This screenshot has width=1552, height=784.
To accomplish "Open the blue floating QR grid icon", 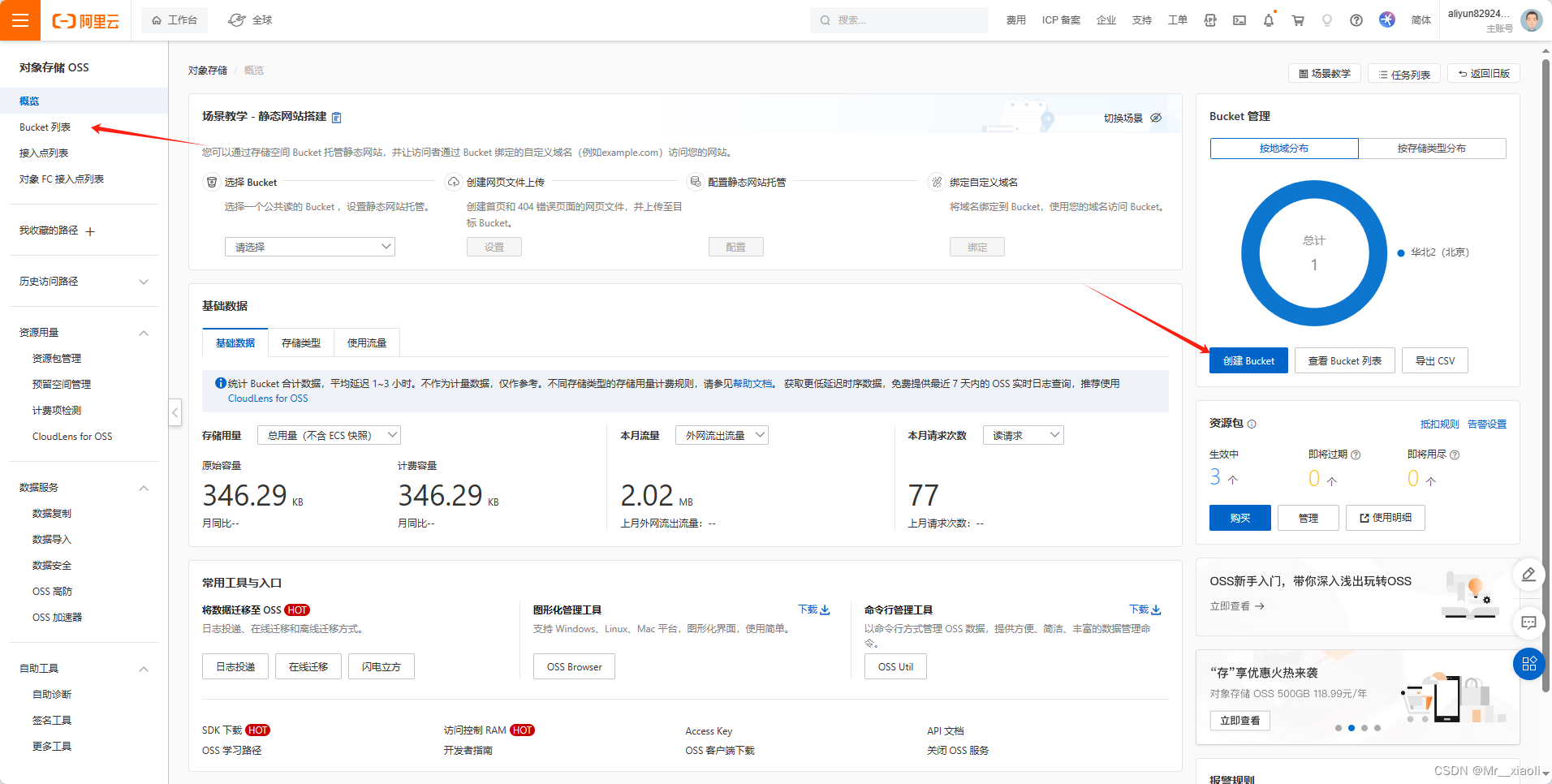I will coord(1528,664).
